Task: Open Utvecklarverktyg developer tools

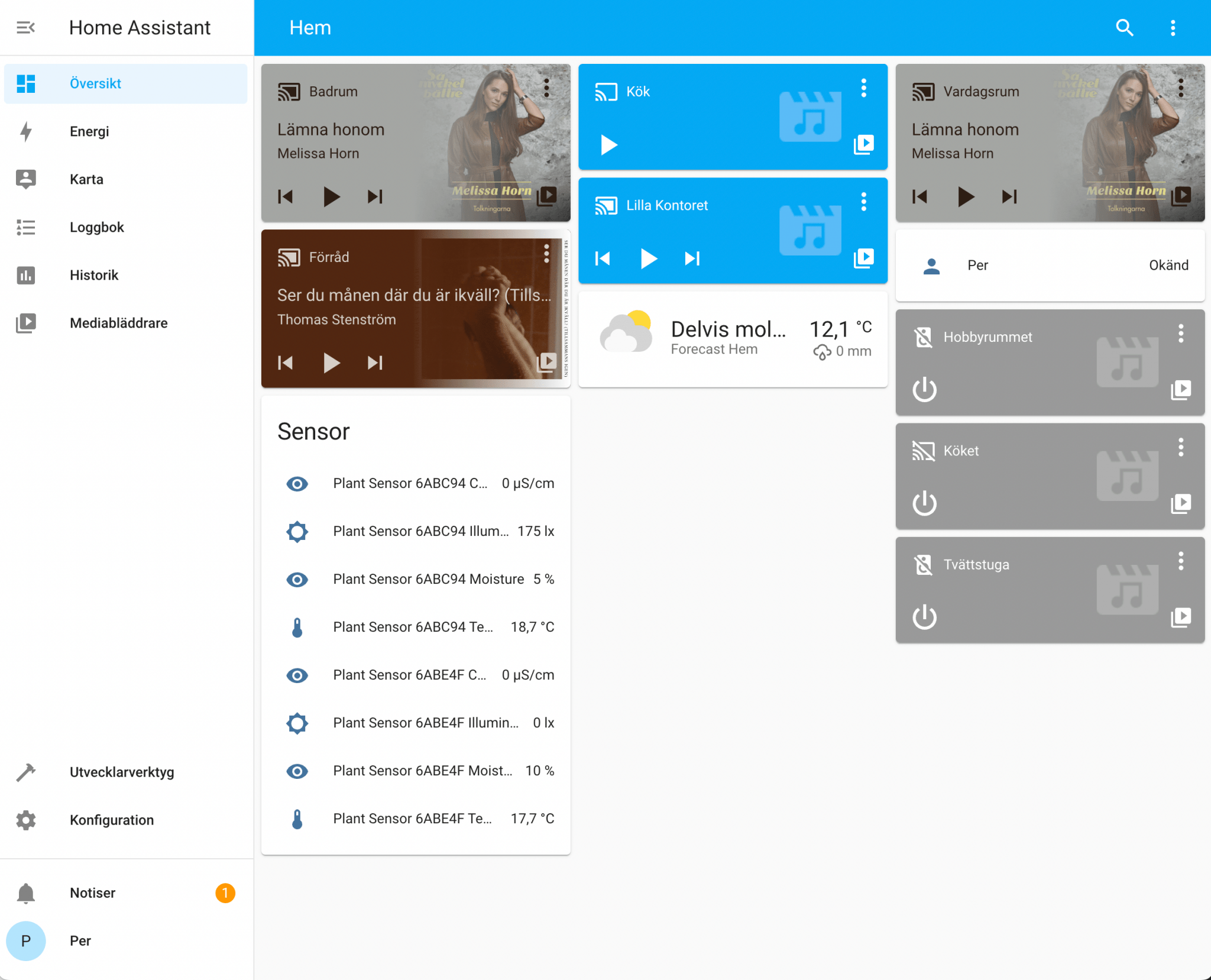Action: coord(125,772)
